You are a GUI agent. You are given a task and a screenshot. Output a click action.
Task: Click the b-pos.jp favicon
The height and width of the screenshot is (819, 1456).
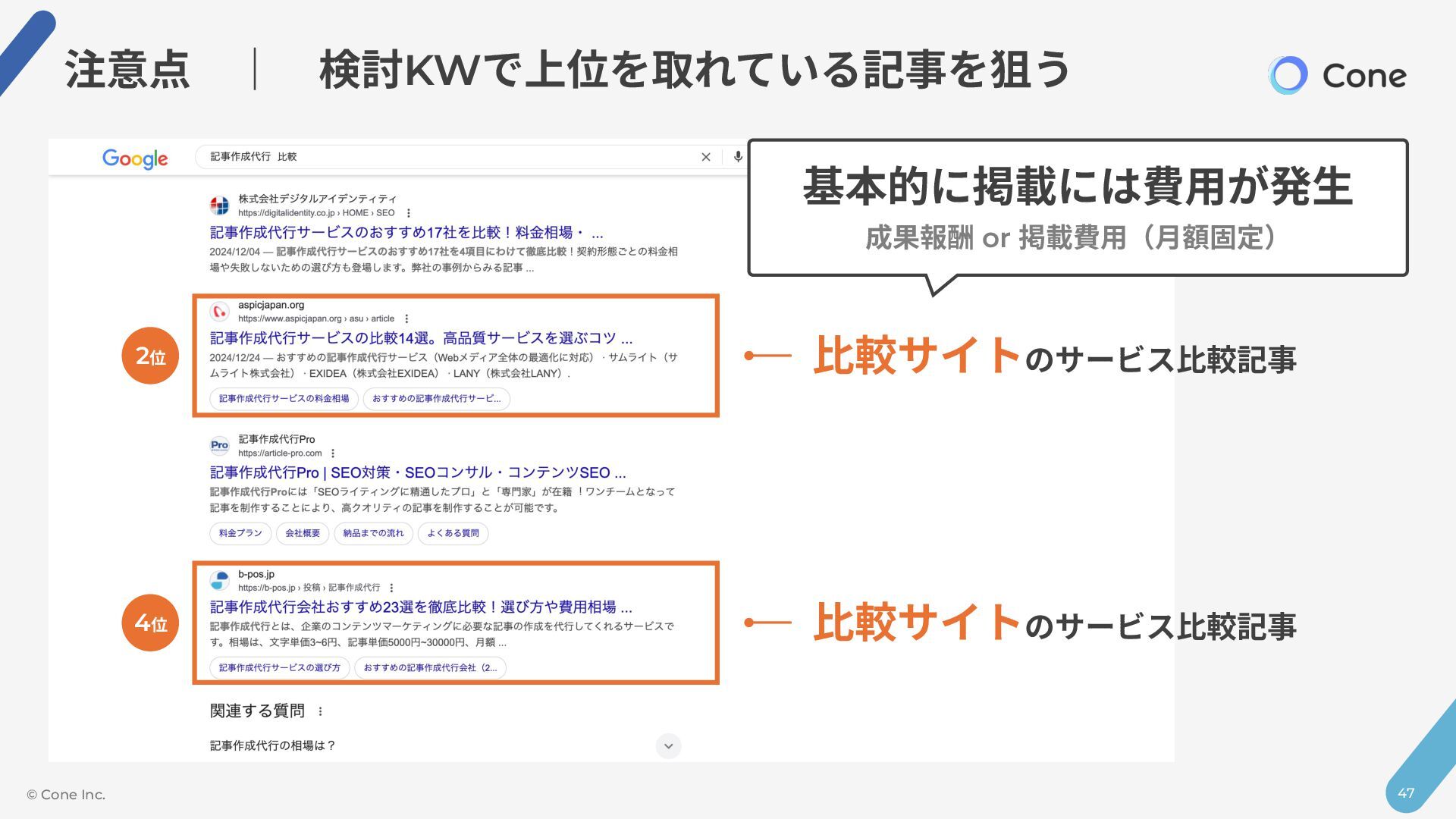coord(219,581)
